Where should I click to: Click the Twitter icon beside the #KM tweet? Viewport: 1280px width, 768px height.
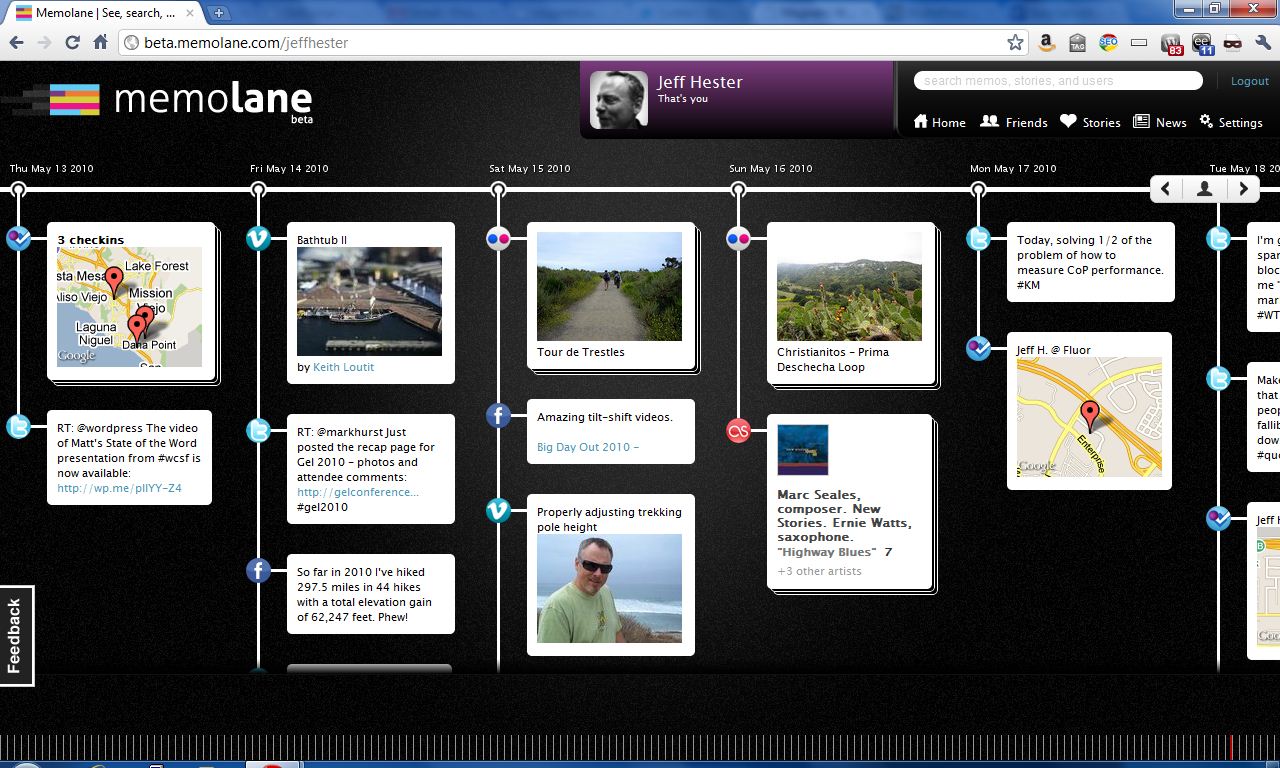[x=978, y=238]
